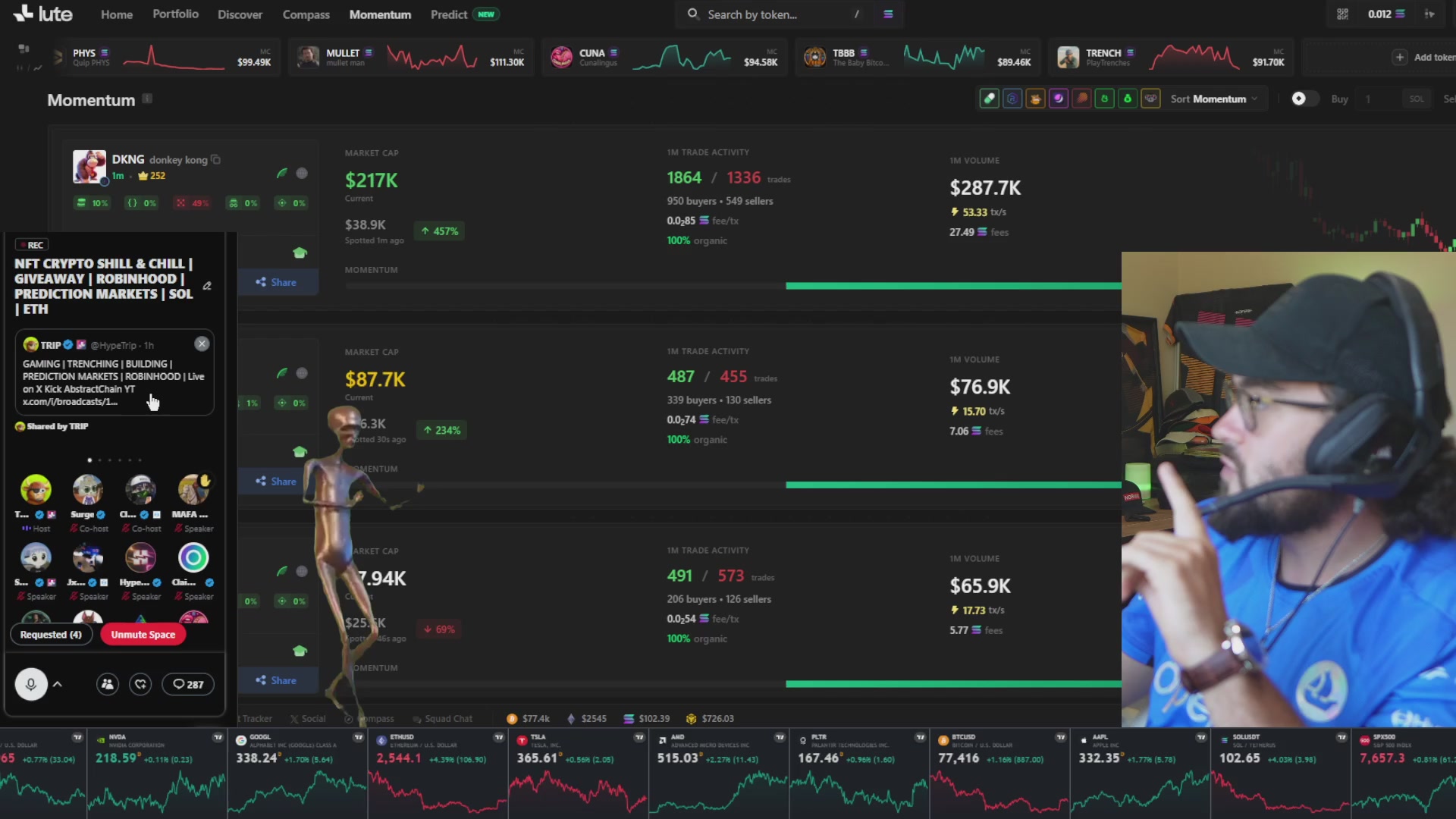Click the green leaf icon on DKNG card
This screenshot has height=819, width=1456.
point(282,173)
